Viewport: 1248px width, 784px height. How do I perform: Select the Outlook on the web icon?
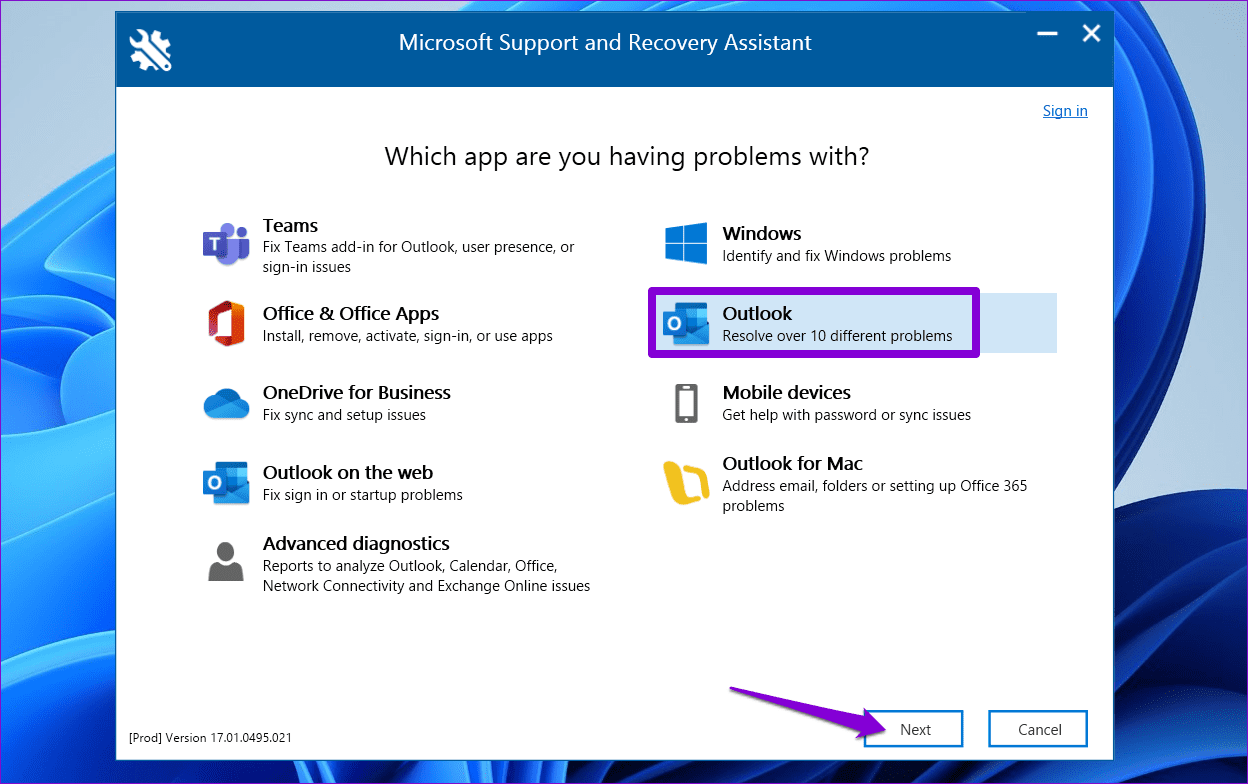[226, 483]
